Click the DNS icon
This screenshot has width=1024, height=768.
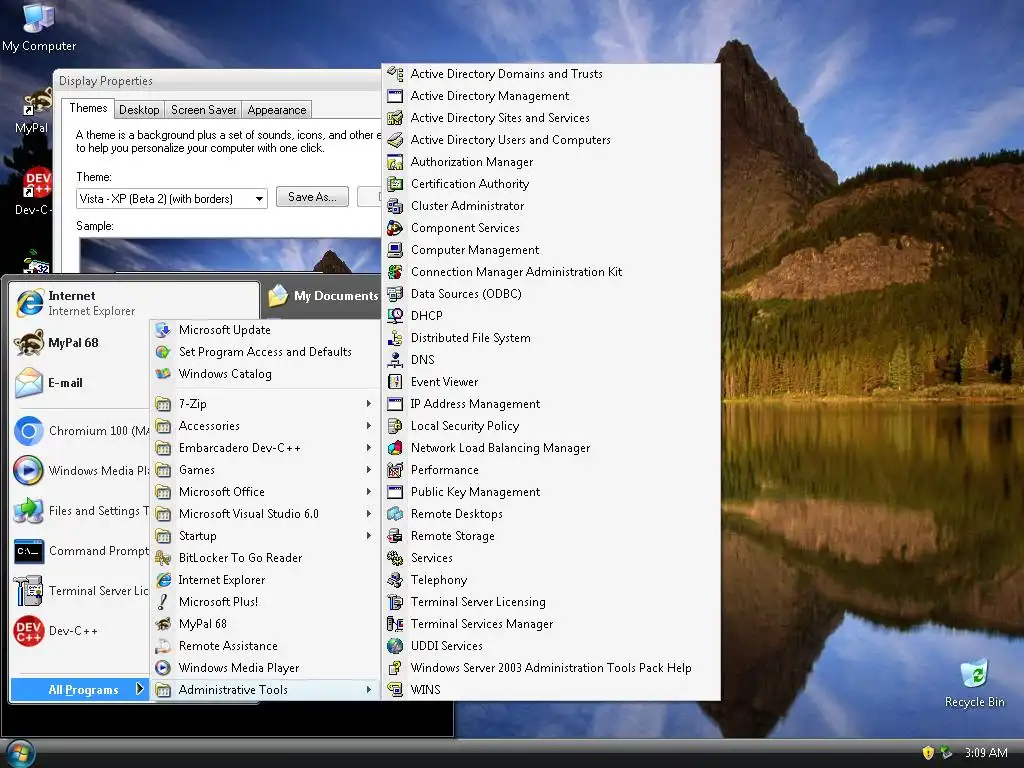395,360
